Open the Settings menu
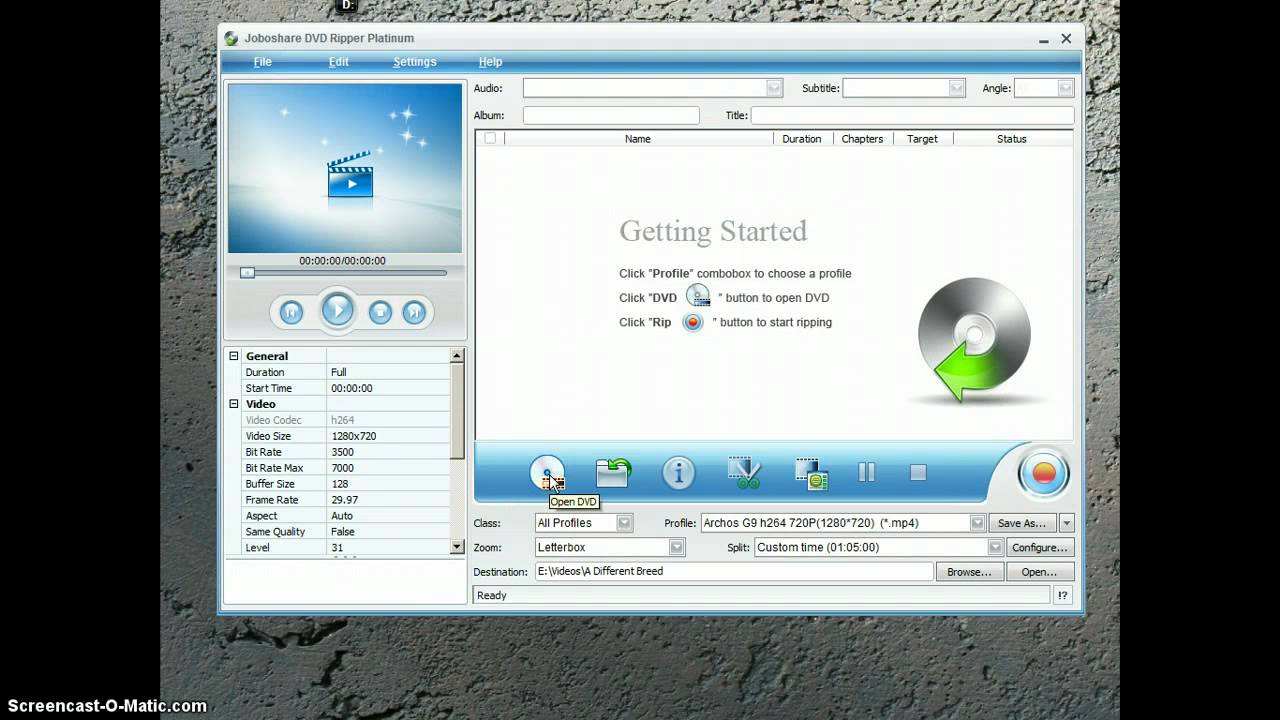This screenshot has width=1280, height=720. [415, 62]
